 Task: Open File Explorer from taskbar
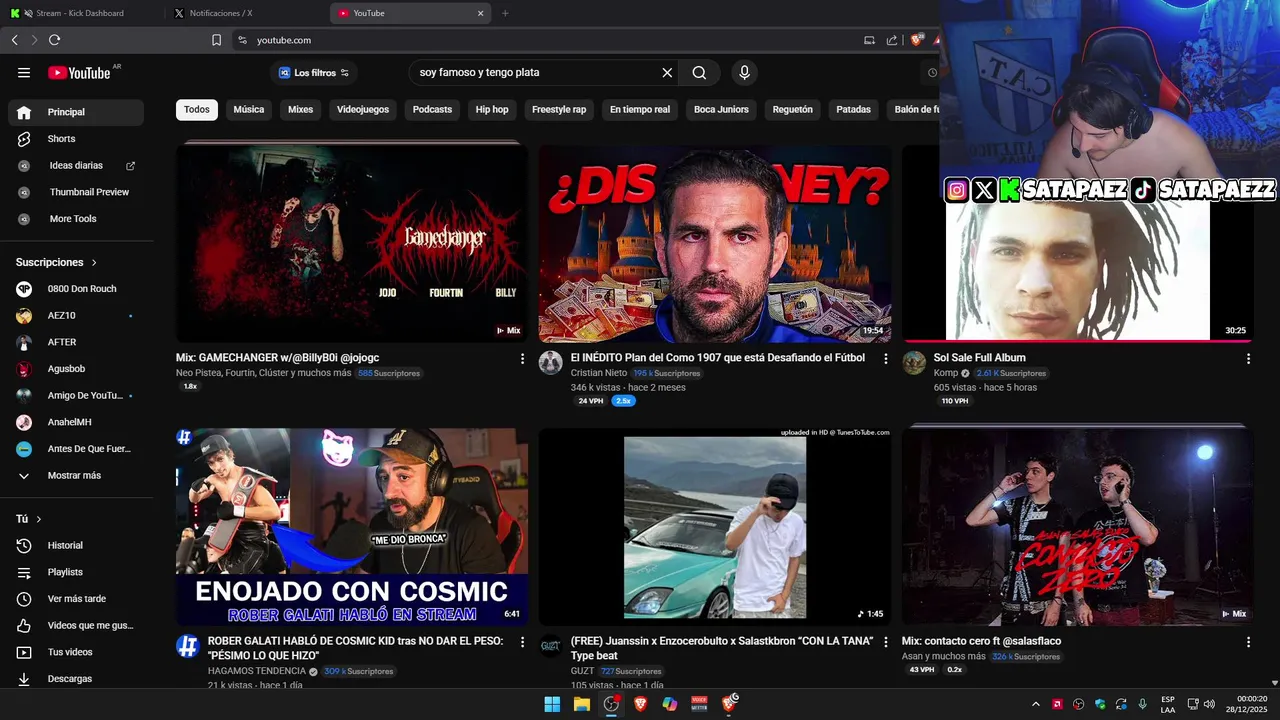click(x=581, y=704)
